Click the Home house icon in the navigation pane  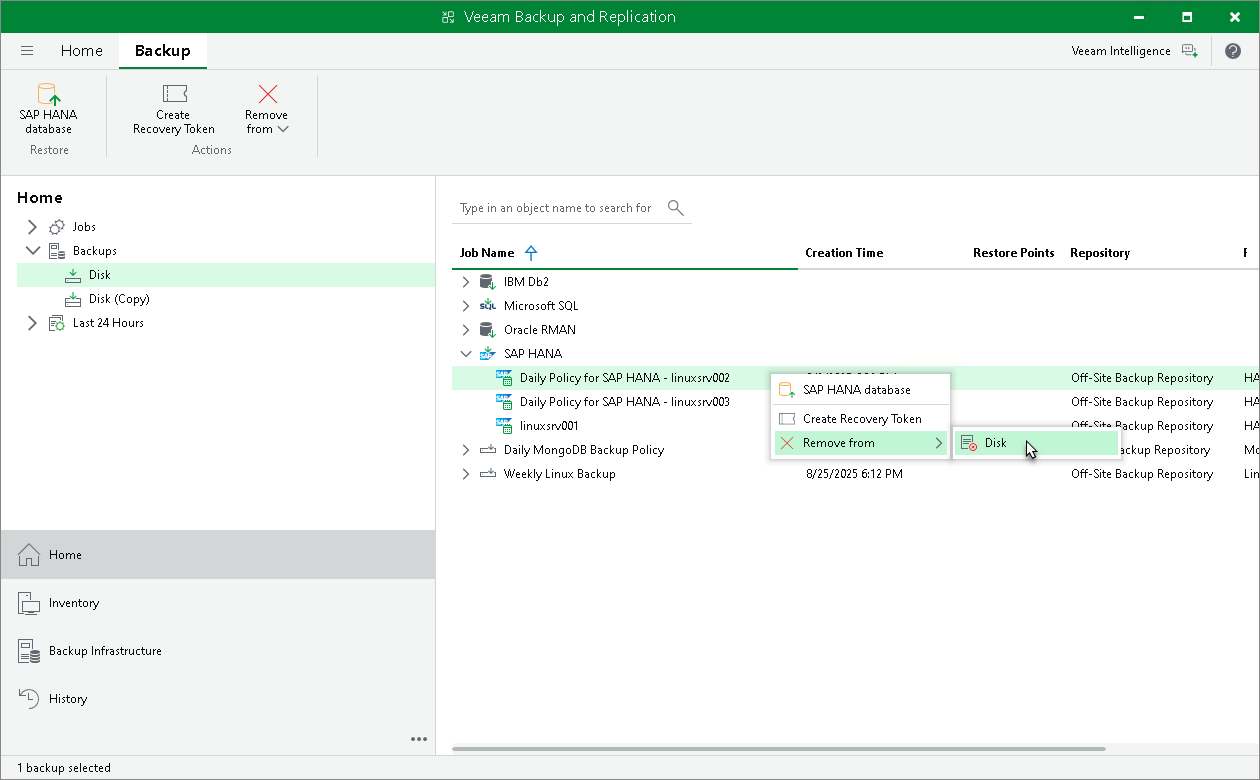29,555
